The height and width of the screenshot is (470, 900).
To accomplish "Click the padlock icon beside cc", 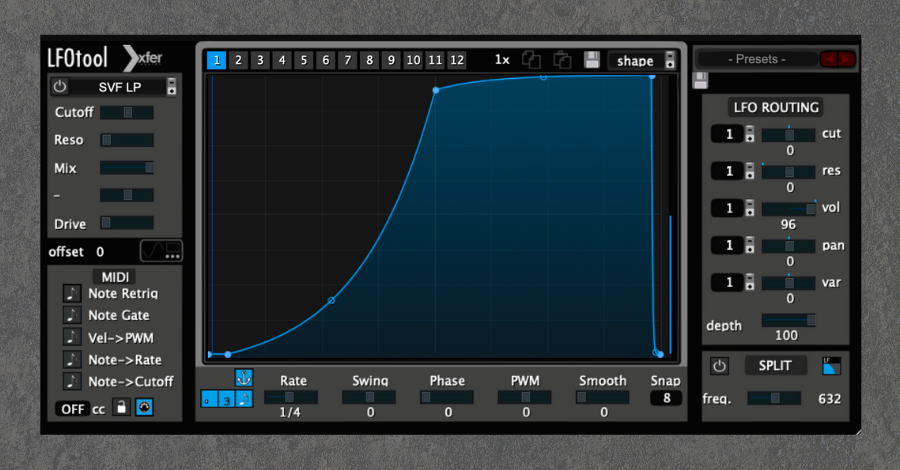I will (x=121, y=407).
